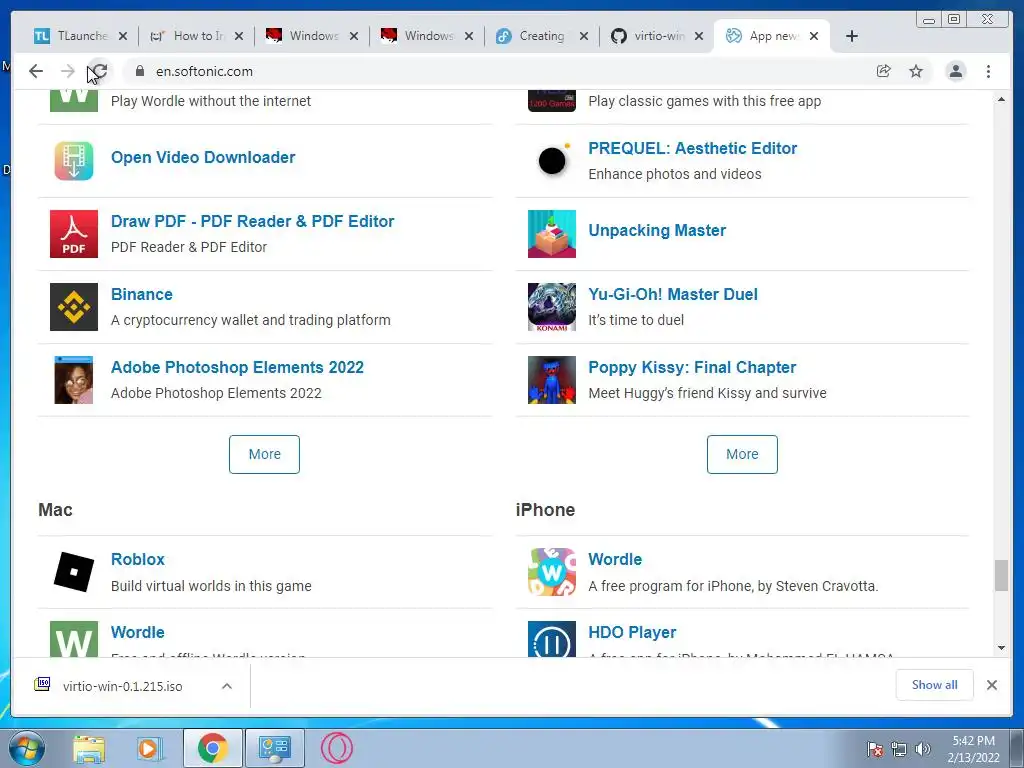Reload the Softonic page
1024x768 pixels.
pyautogui.click(x=99, y=71)
